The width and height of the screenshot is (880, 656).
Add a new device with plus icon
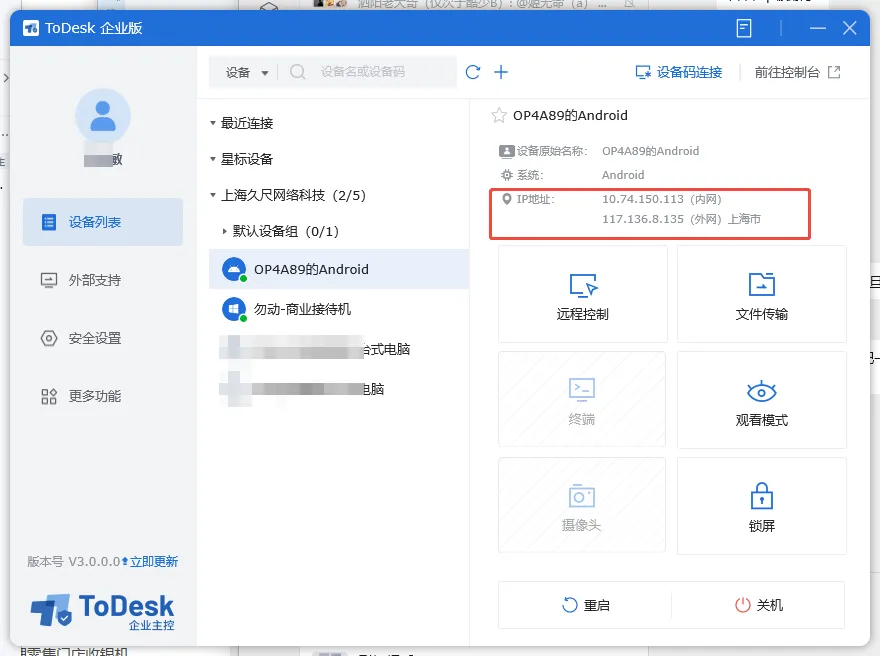click(501, 72)
